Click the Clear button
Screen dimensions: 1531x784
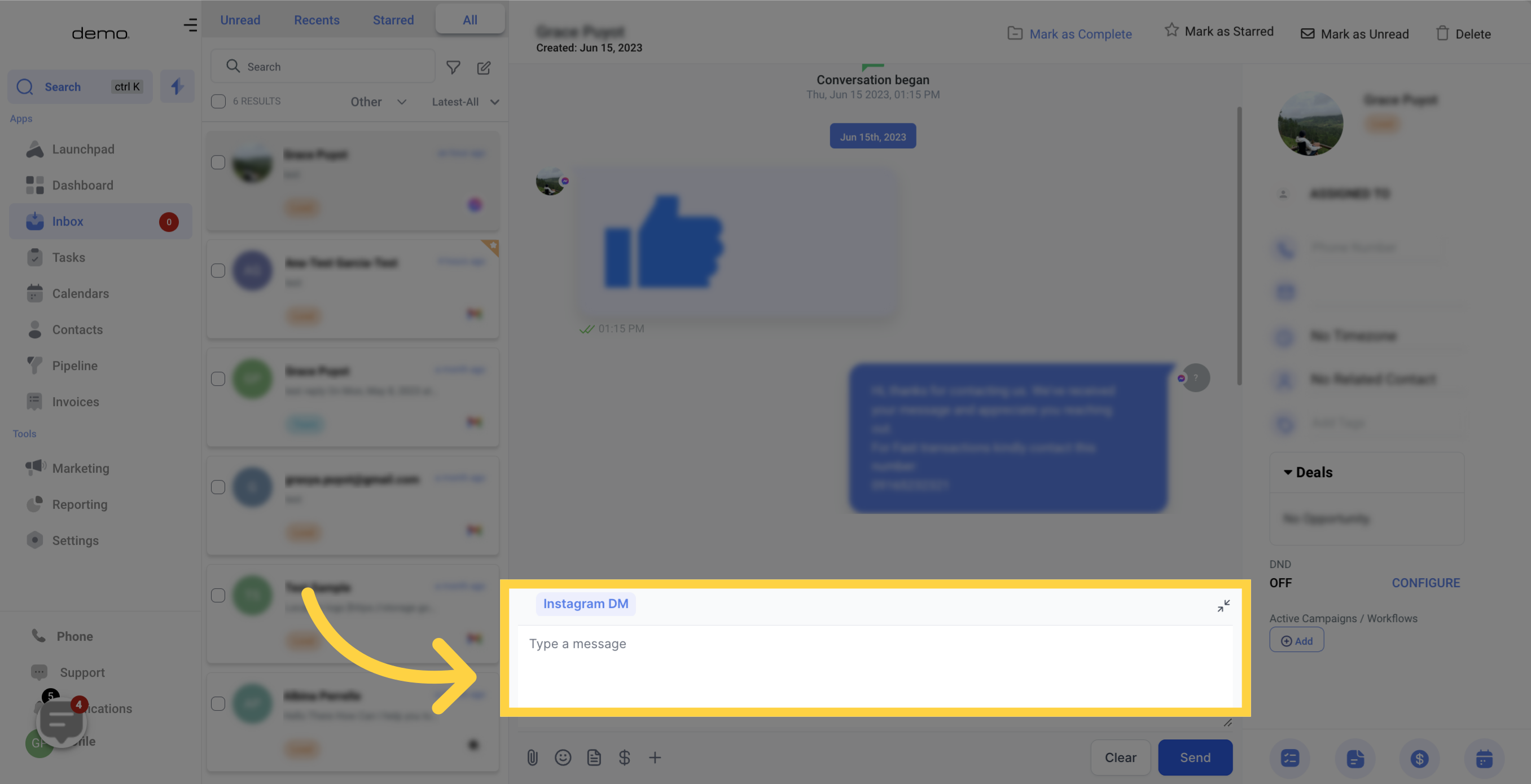[1120, 757]
